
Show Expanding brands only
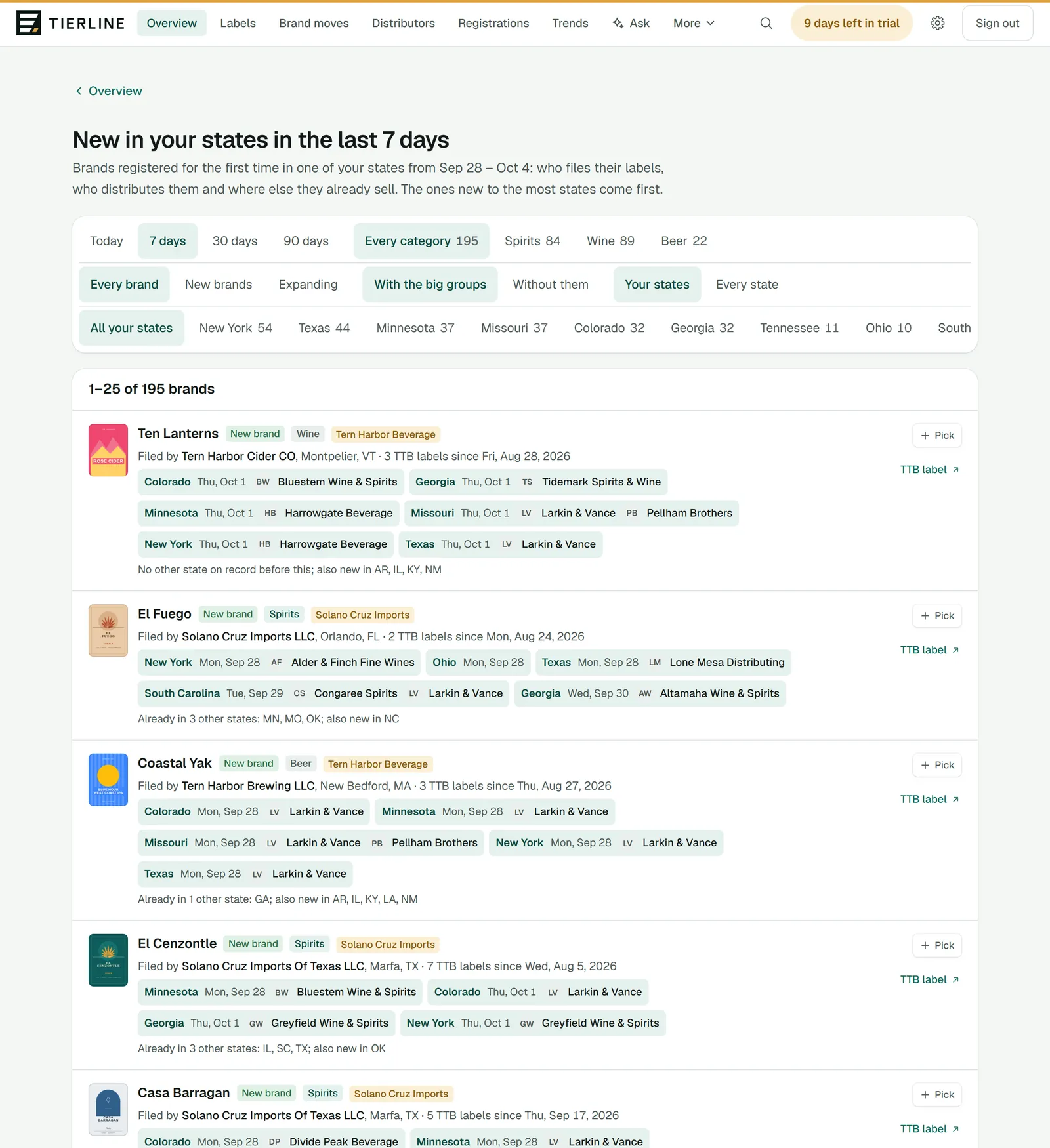click(308, 285)
